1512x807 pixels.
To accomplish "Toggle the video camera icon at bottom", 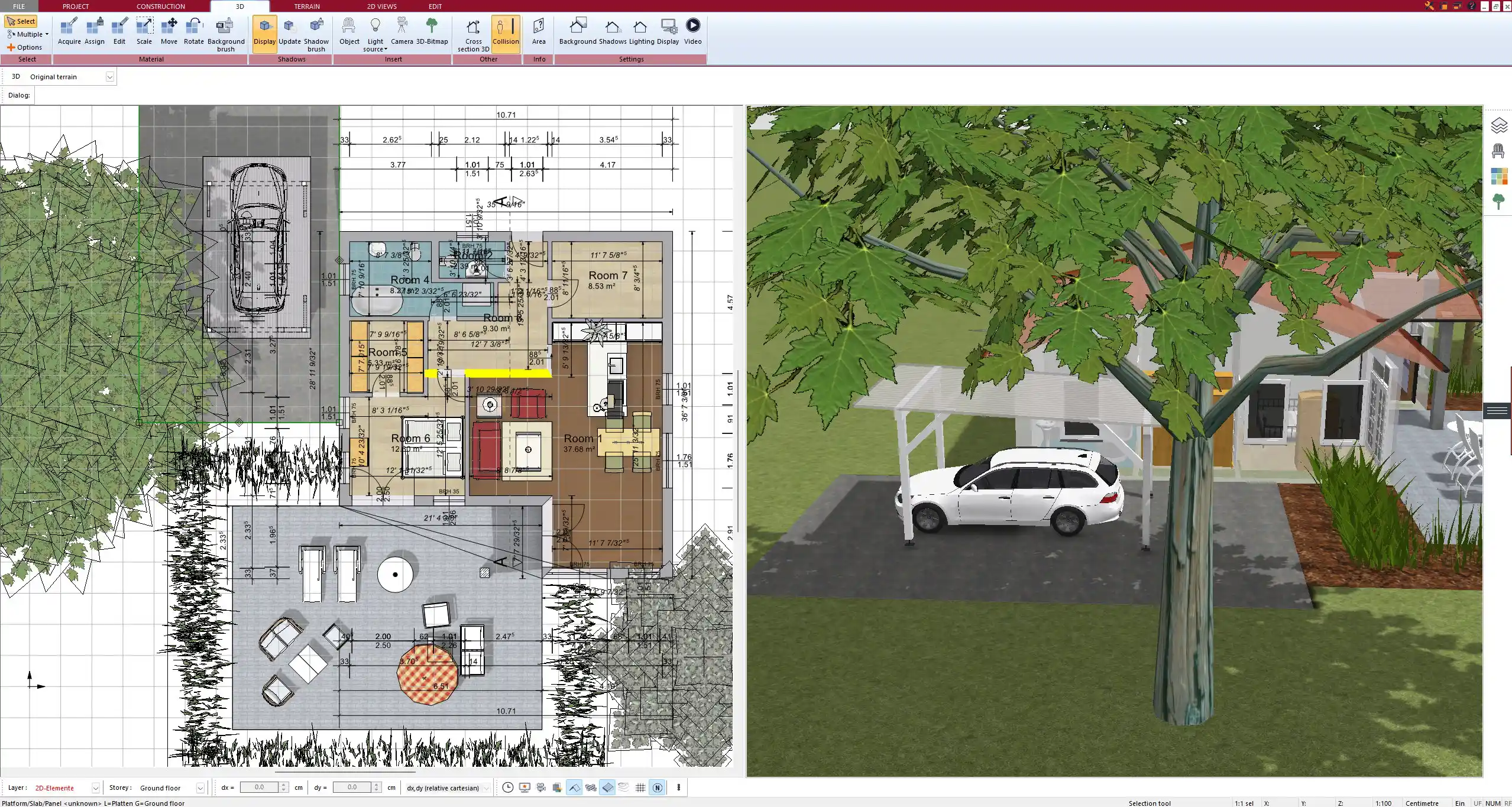I will click(x=540, y=787).
